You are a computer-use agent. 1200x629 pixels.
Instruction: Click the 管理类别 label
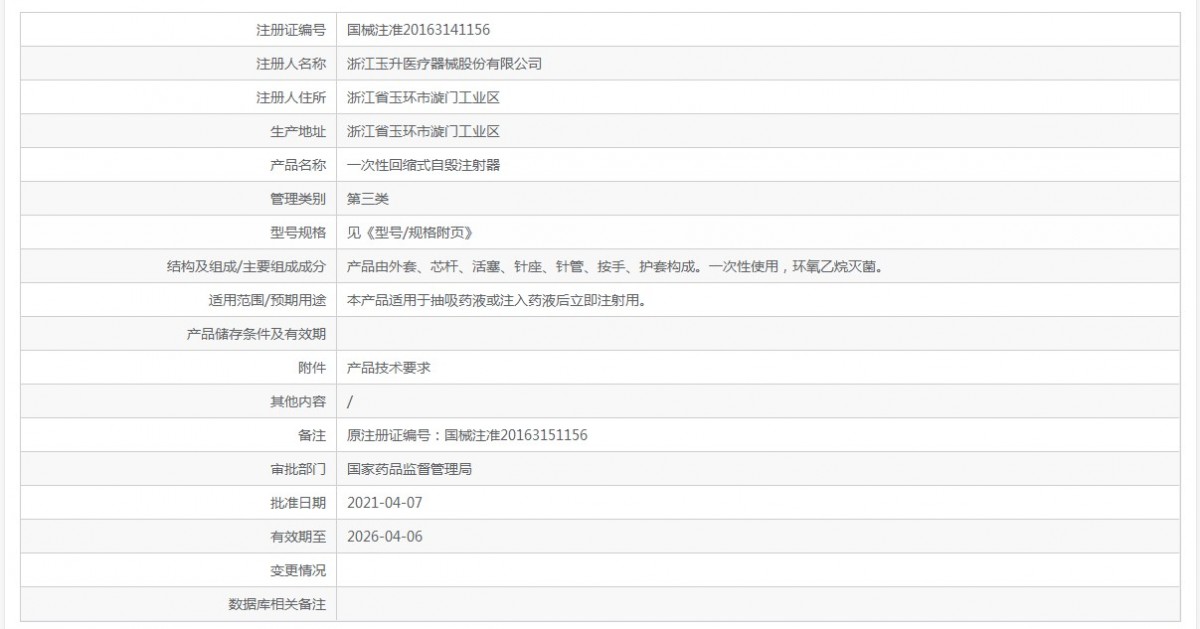tap(298, 199)
